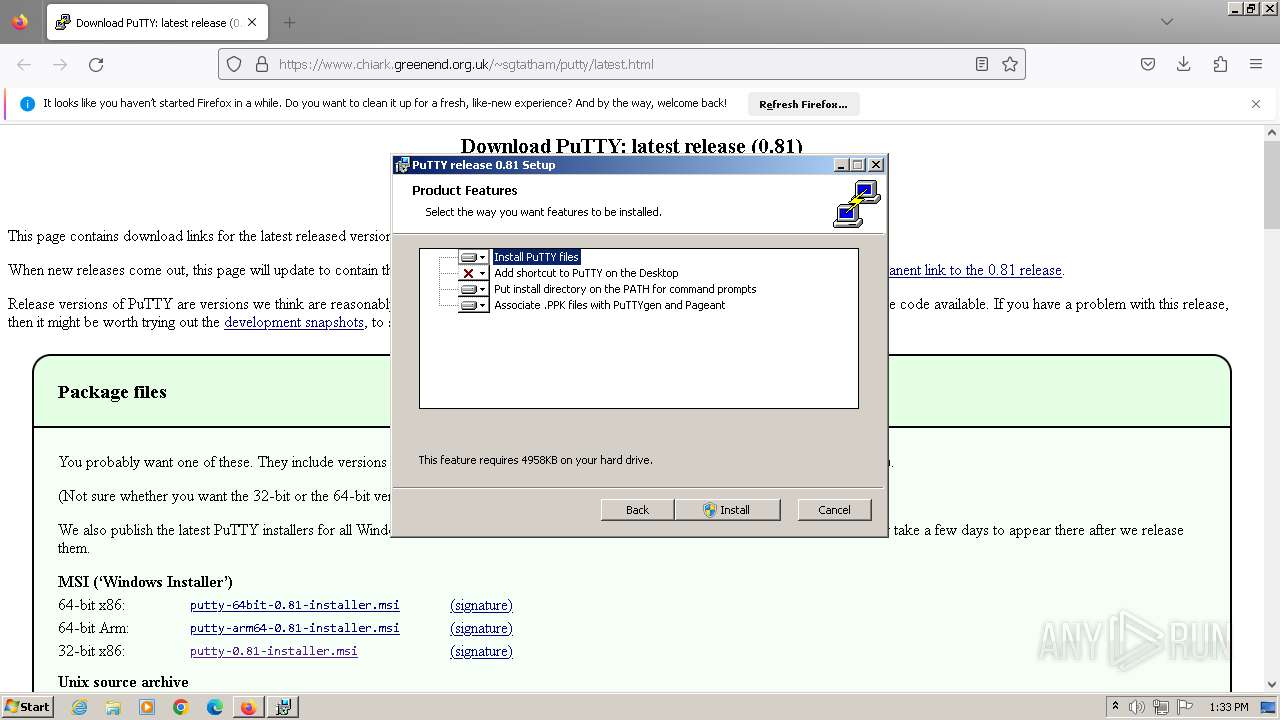The width and height of the screenshot is (1280, 720).
Task: Select 'Add shortcut to PuTTY on the Desktop' row
Action: 586,273
